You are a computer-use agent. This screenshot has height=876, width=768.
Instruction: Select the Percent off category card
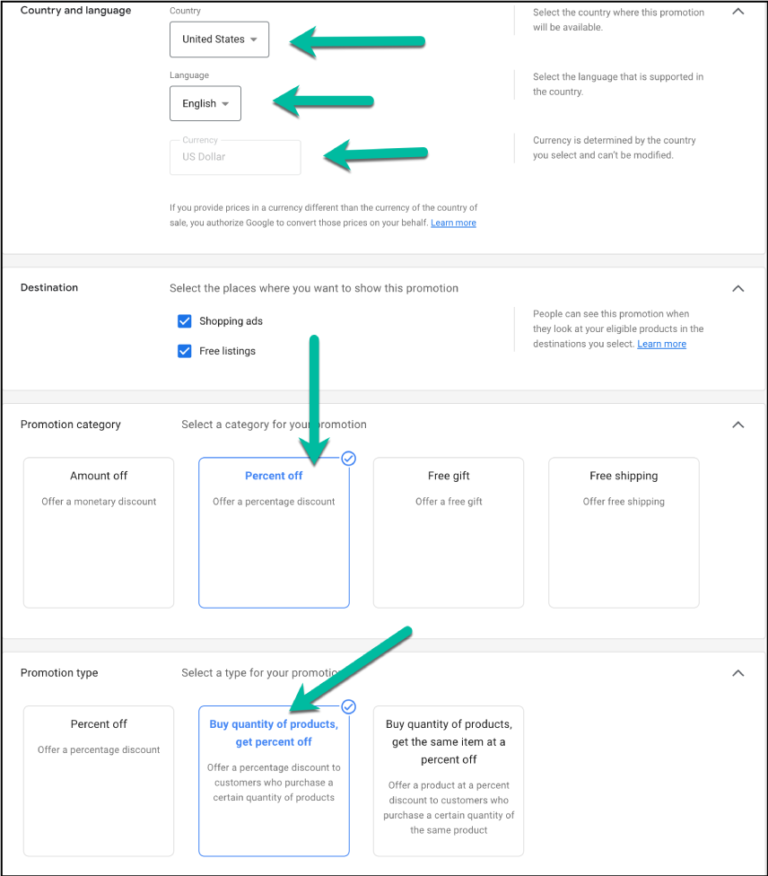(273, 531)
